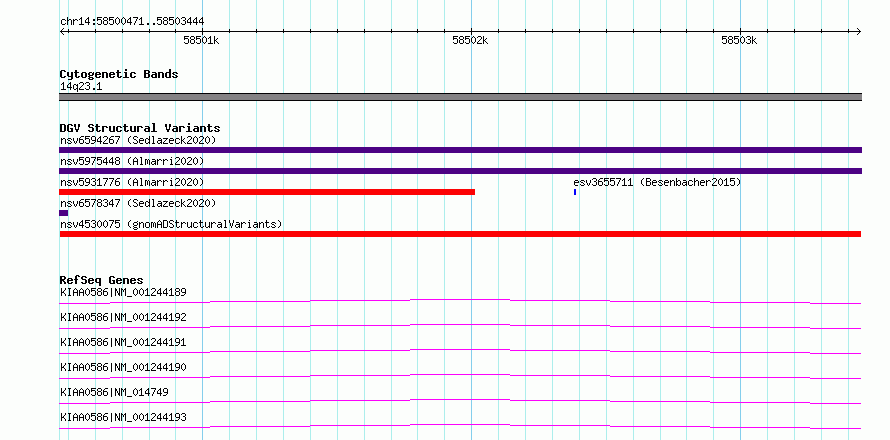Open variant label nsv5931776 (Almarri2020)
This screenshot has width=890, height=440.
click(132, 182)
